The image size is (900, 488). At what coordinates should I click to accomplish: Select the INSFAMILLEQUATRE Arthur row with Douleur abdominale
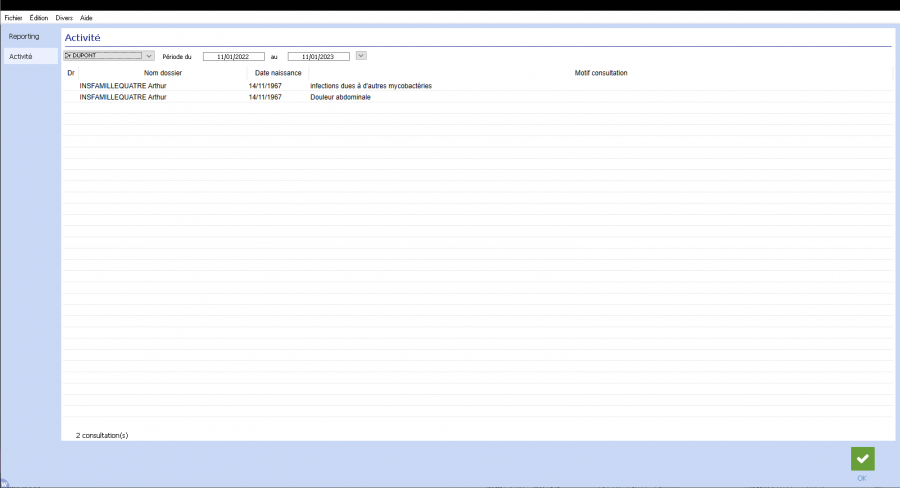coord(478,97)
